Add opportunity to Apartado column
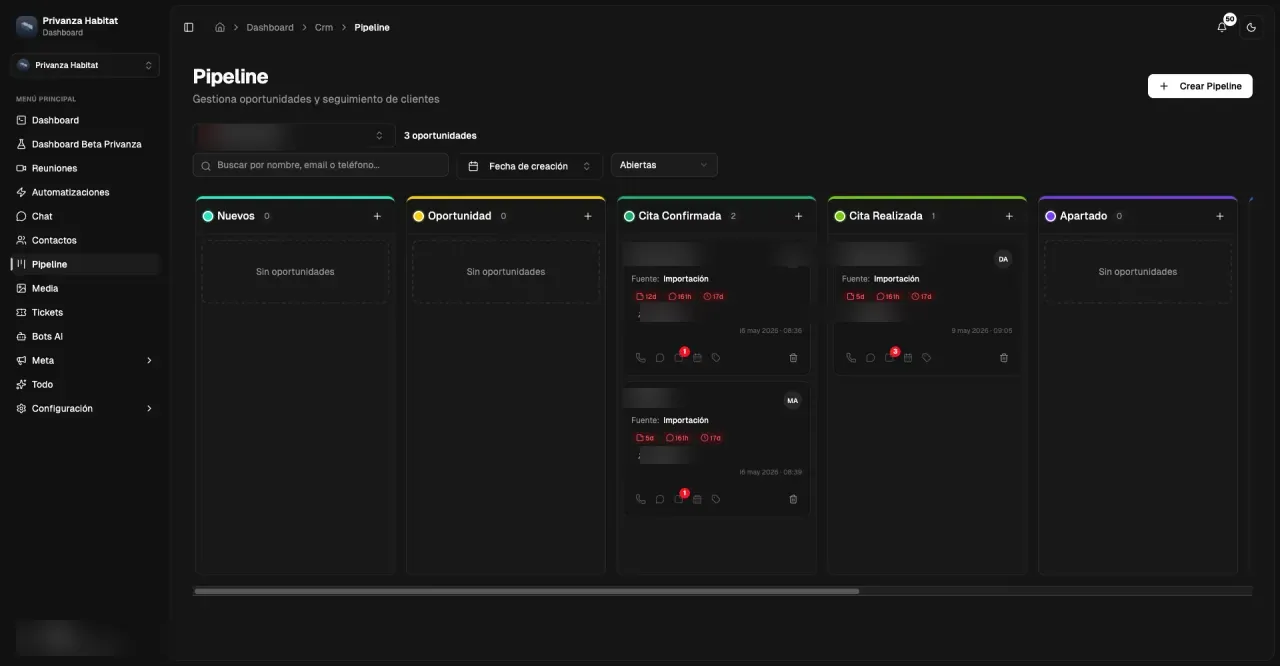This screenshot has height=666, width=1280. [1220, 216]
